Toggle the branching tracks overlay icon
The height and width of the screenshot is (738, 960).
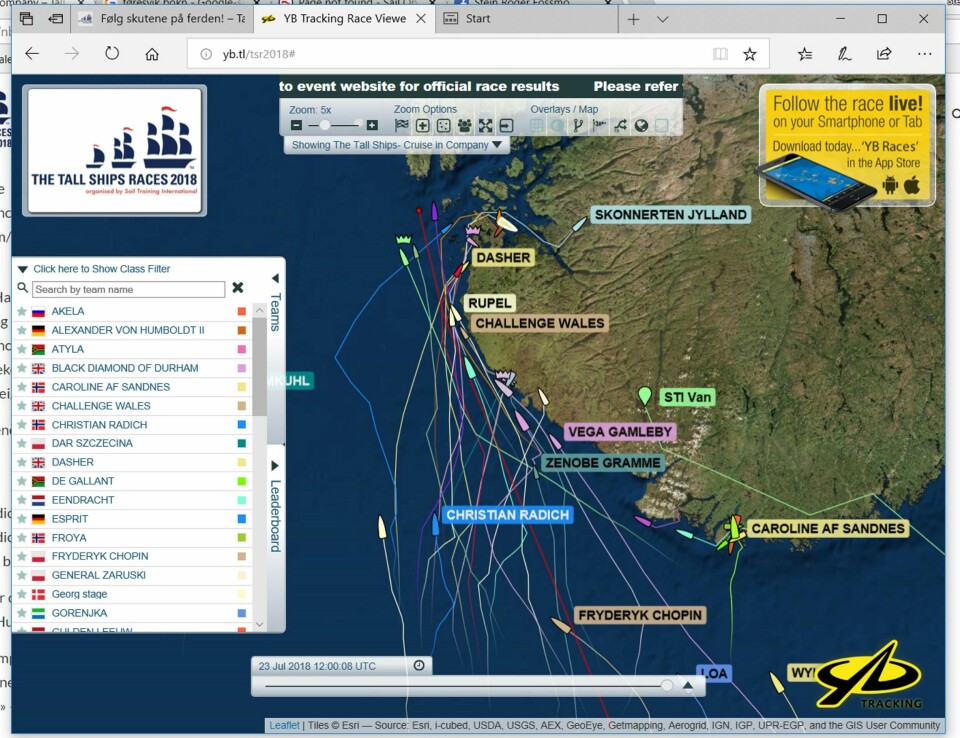coord(578,126)
